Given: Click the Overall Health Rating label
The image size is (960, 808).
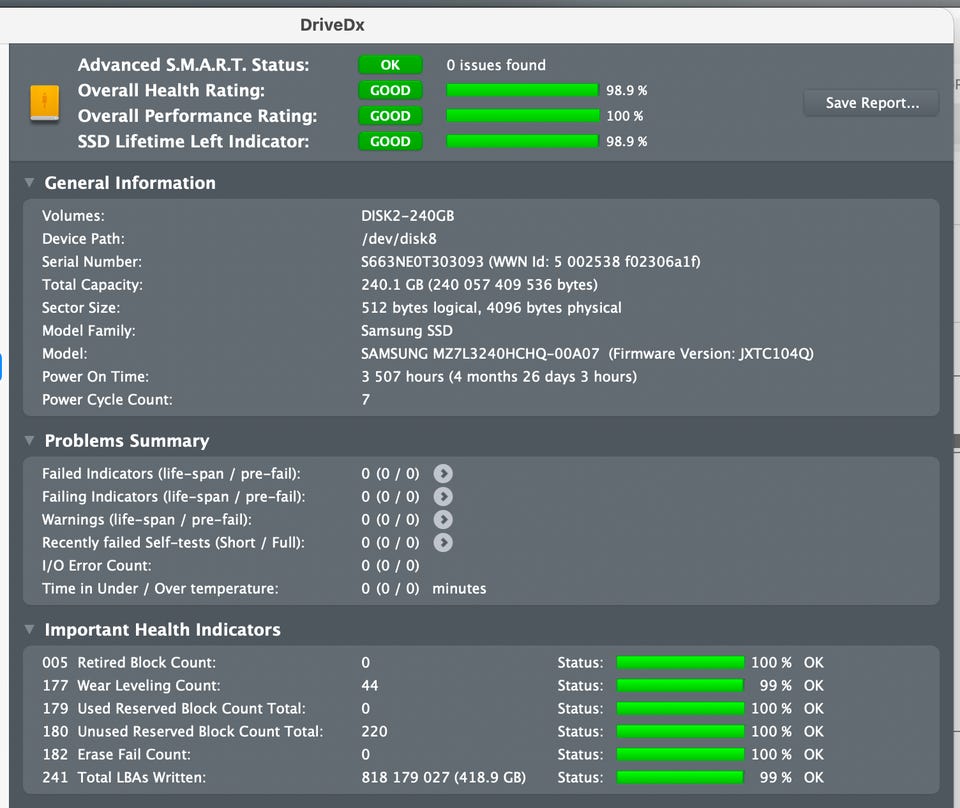Looking at the screenshot, I should coord(171,91).
